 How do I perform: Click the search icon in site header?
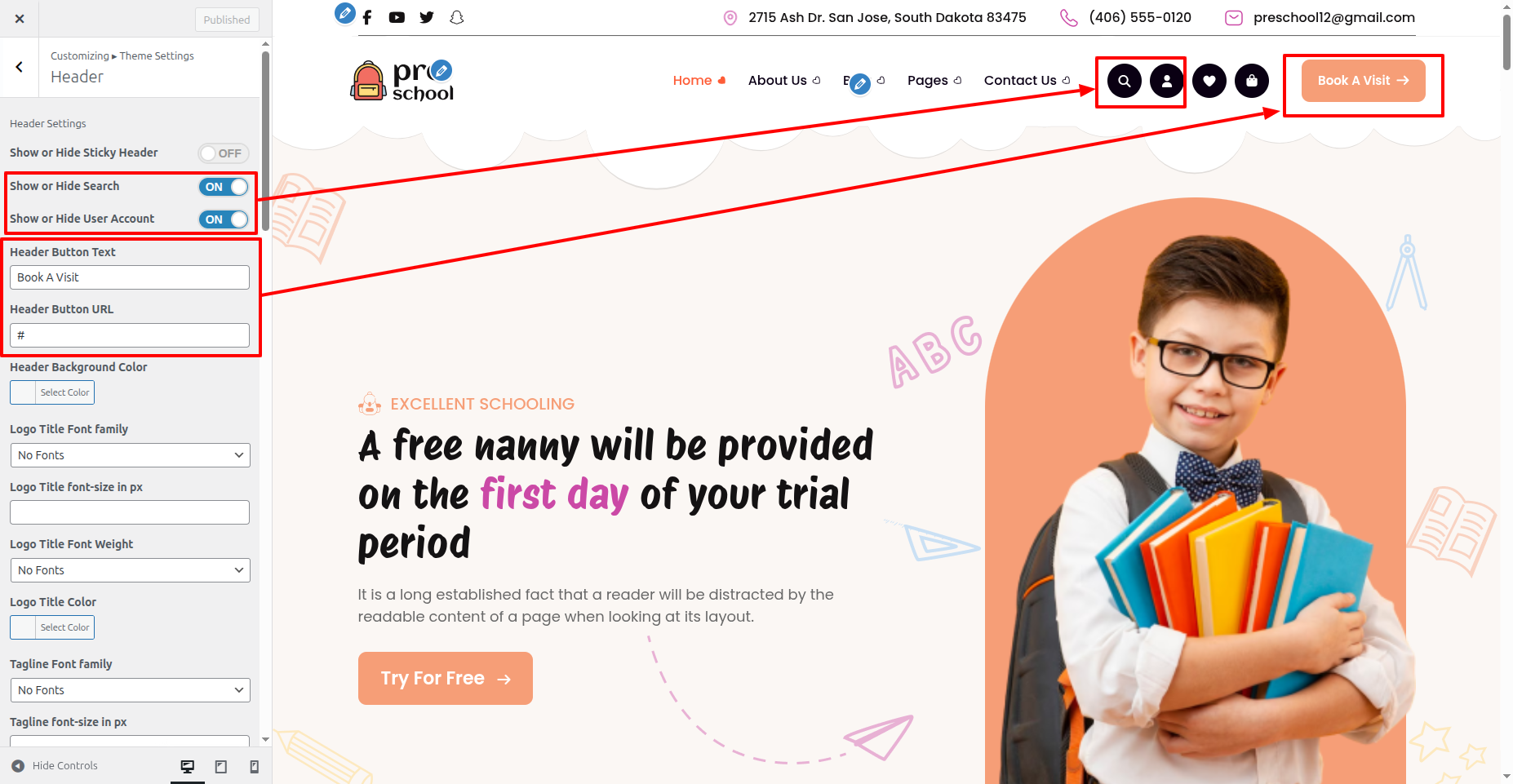coord(1124,81)
